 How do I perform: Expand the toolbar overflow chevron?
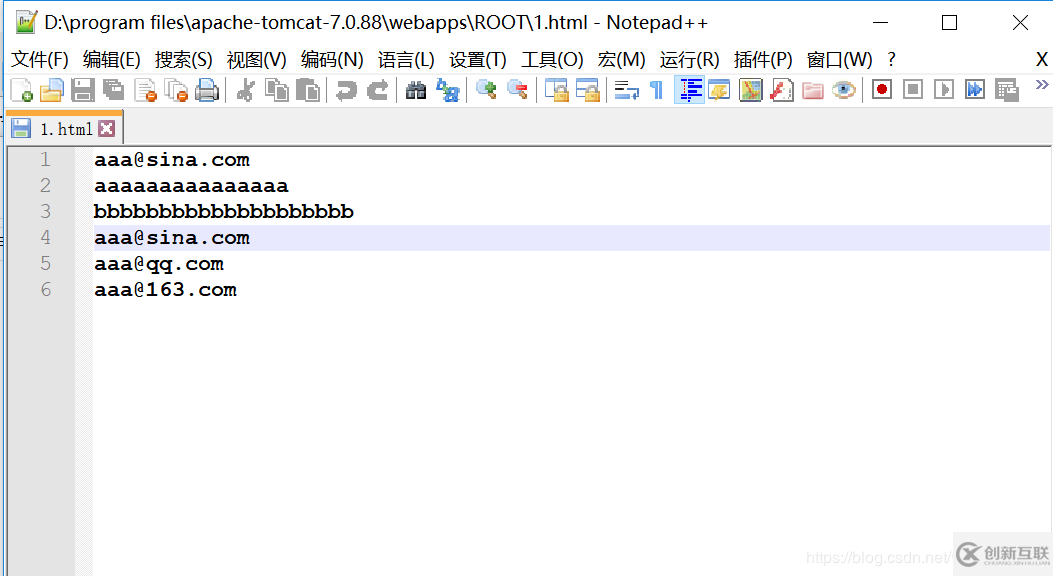coord(1042,85)
